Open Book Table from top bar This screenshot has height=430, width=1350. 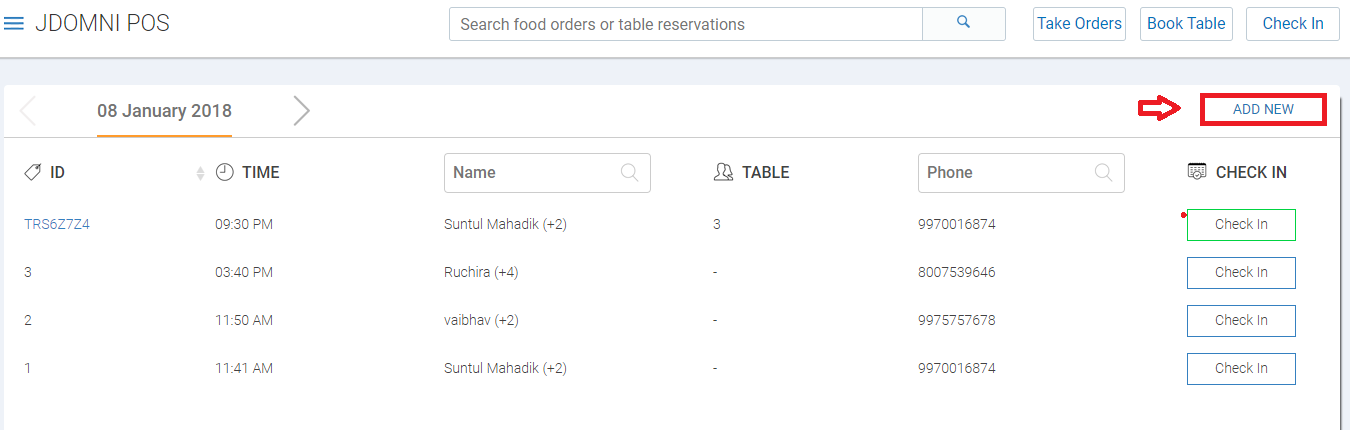coord(1186,23)
